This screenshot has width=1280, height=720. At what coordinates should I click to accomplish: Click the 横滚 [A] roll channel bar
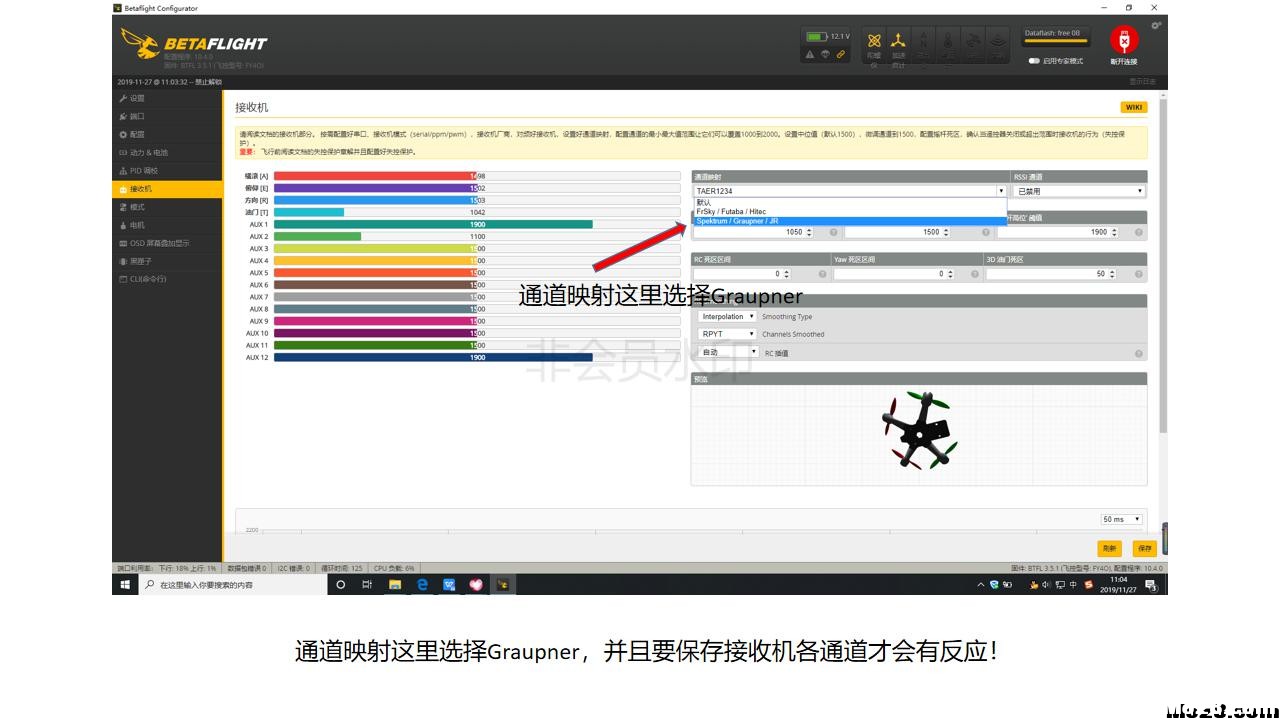point(477,176)
